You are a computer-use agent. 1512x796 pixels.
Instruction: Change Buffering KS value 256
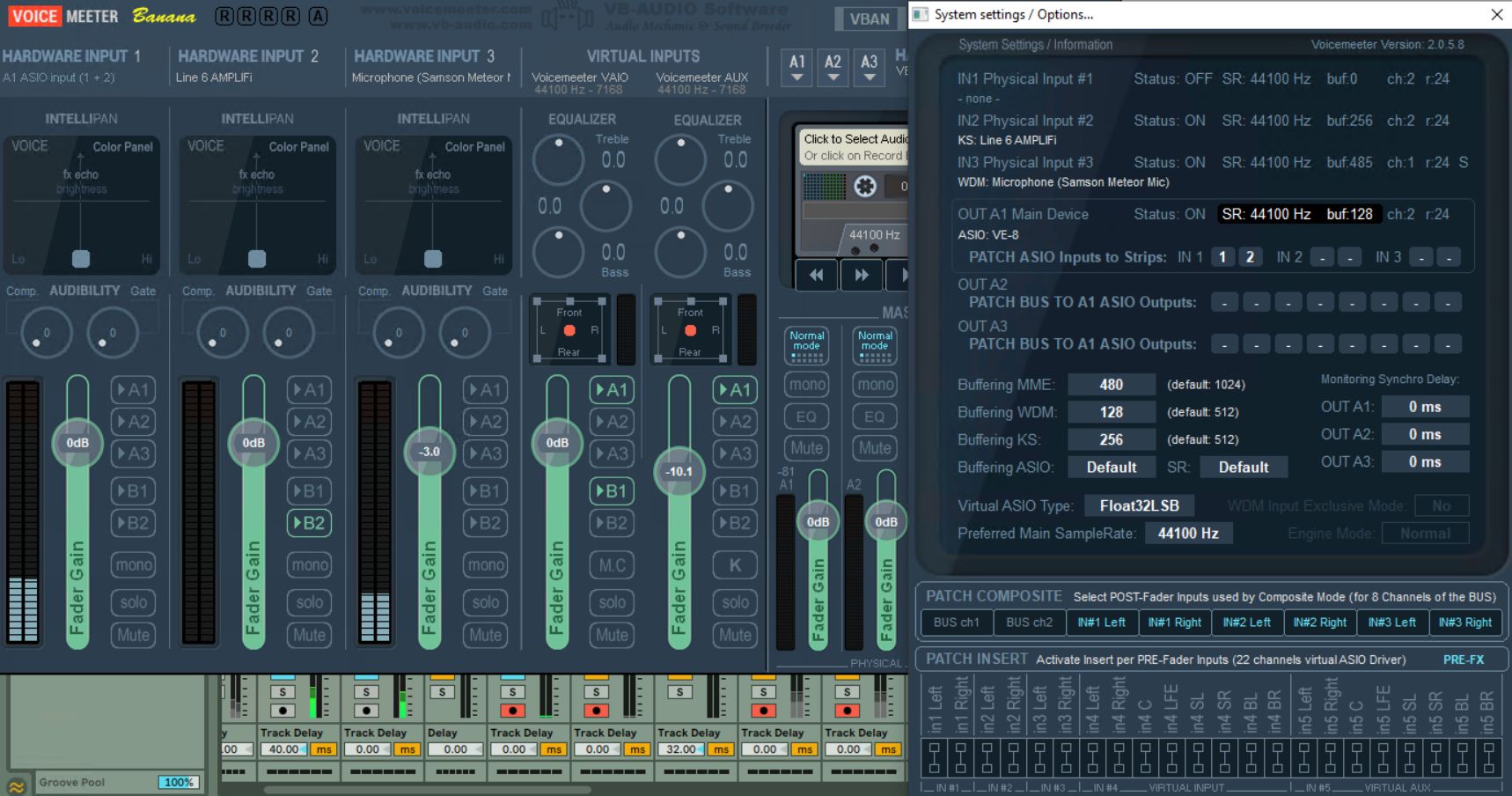[x=1112, y=439]
